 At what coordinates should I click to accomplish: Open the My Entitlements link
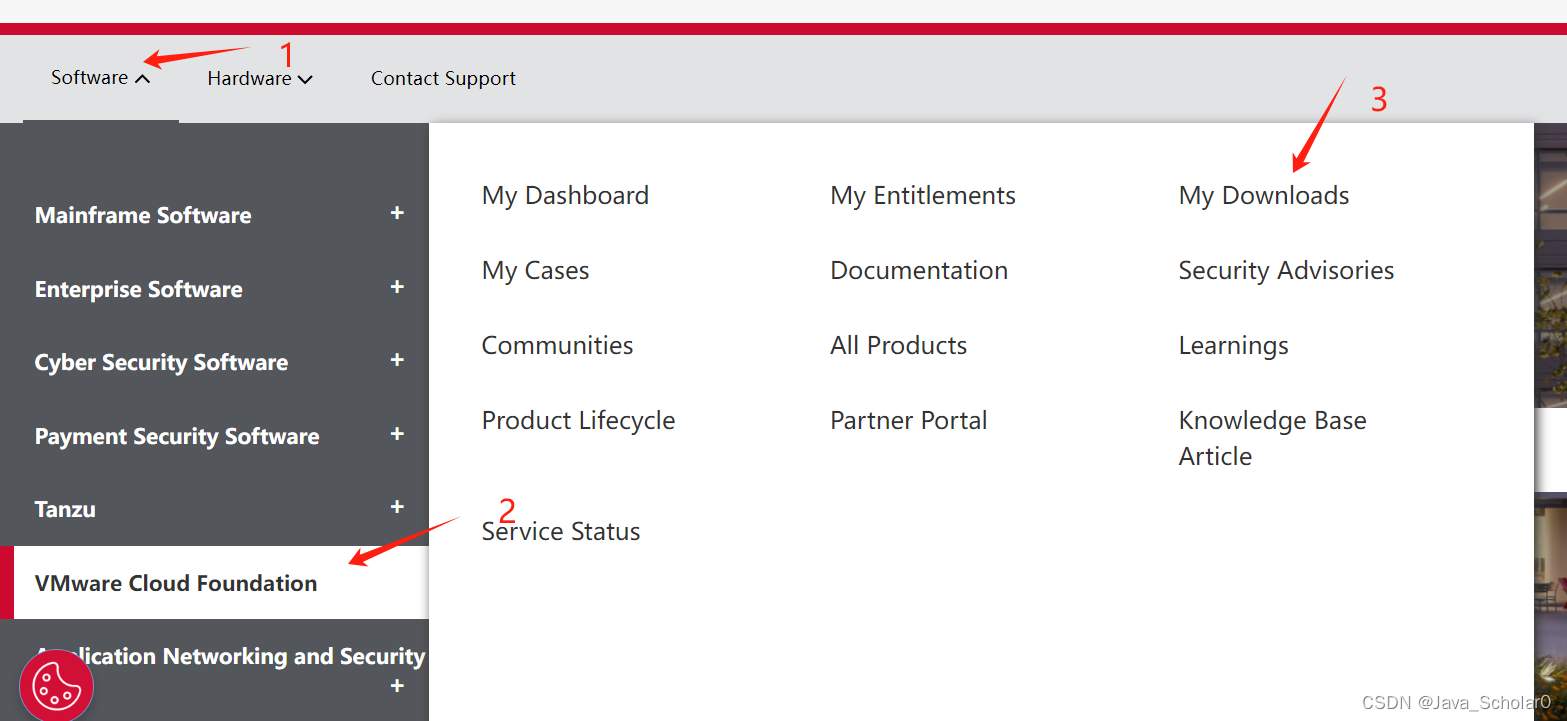tap(923, 195)
